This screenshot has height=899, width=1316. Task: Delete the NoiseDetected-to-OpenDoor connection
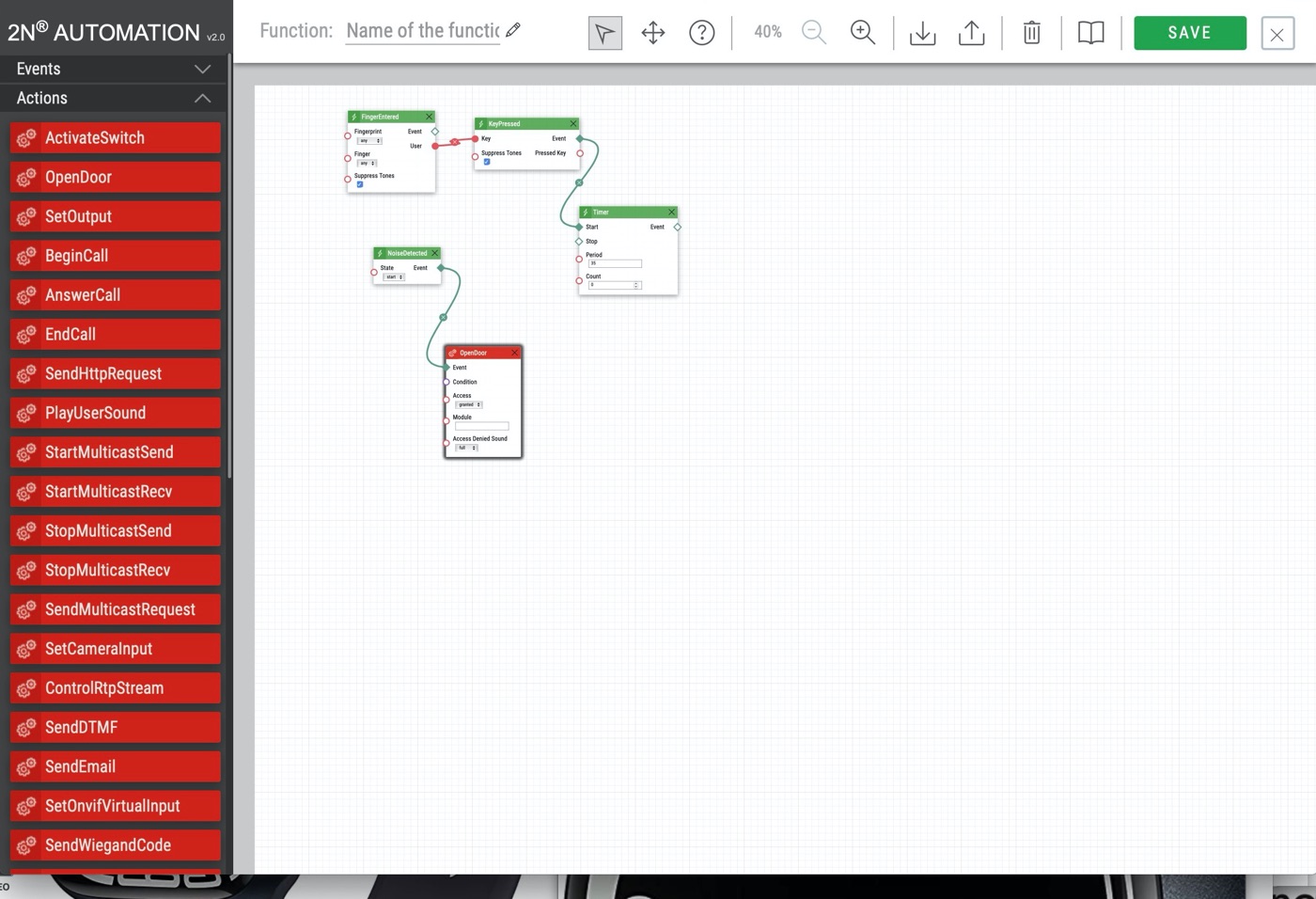point(444,318)
